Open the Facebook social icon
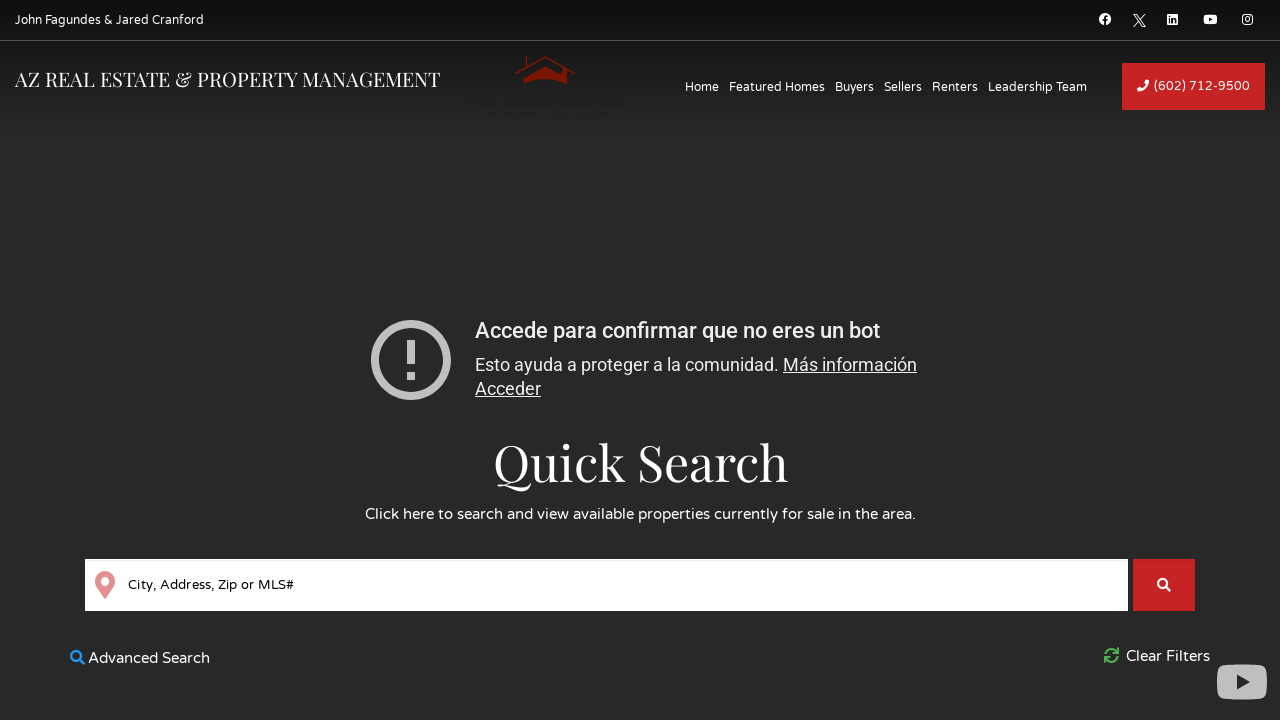This screenshot has height=720, width=1280. pyautogui.click(x=1105, y=20)
